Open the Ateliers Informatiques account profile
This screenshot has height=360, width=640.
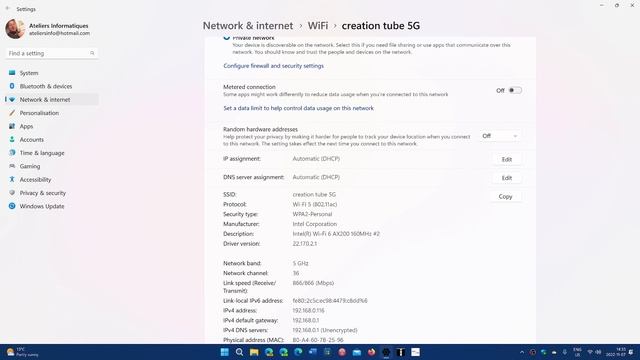pos(47,29)
